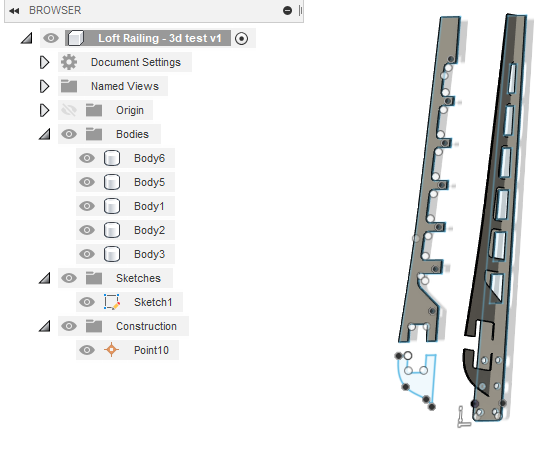Select Body5 in the browser tree
540x452 pixels.
tap(149, 182)
